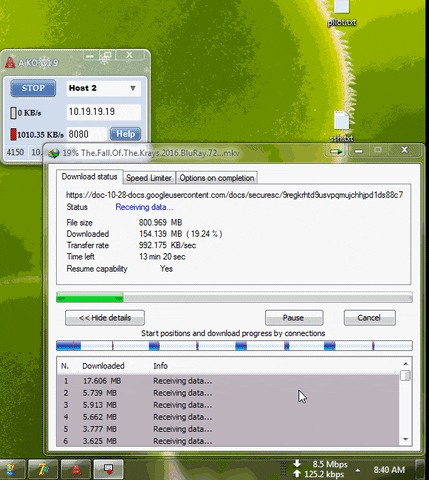Collapse details with Hide details button
The image size is (429, 480).
pyautogui.click(x=105, y=318)
